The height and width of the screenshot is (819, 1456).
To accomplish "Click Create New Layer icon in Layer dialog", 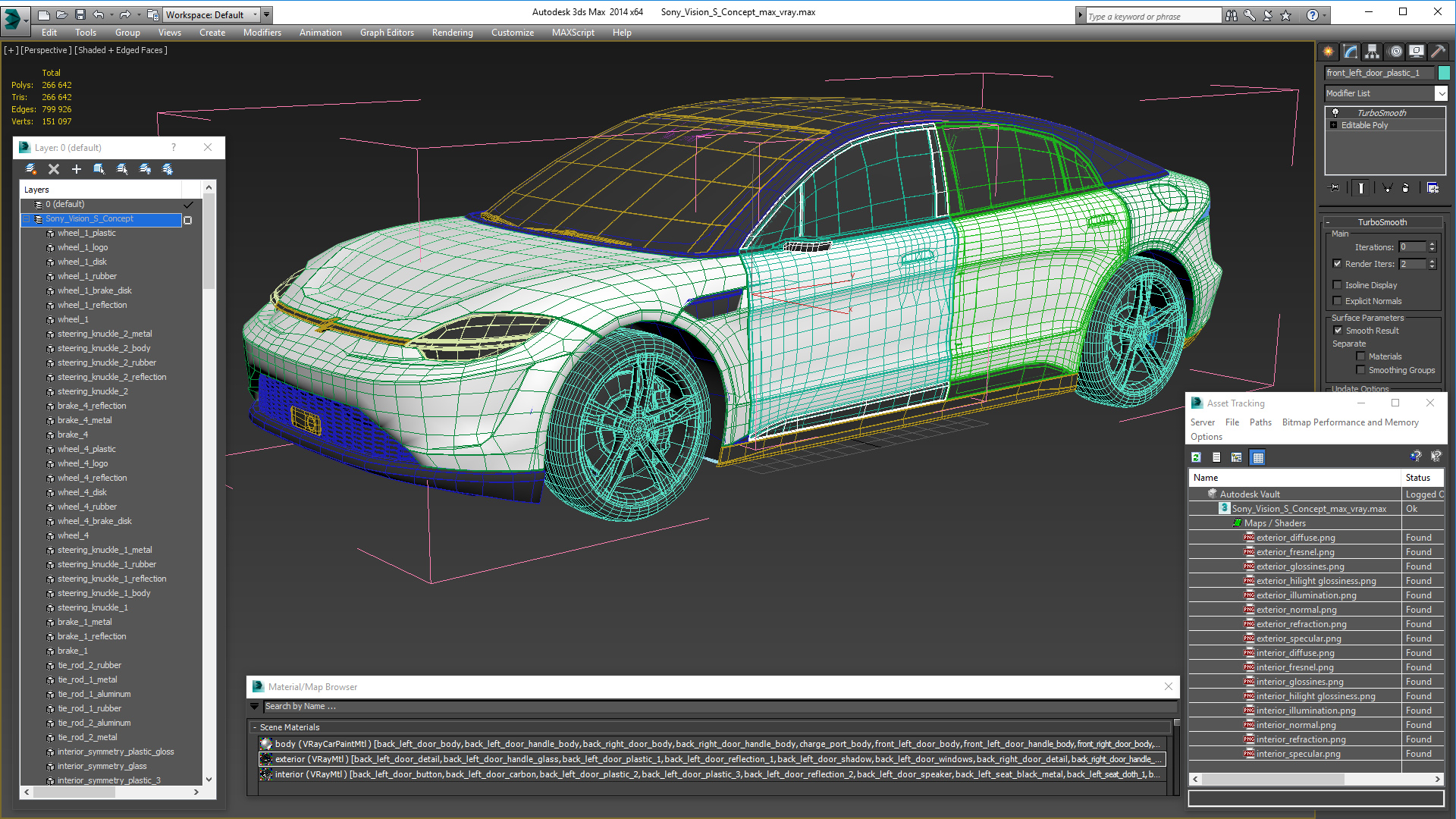I will click(x=31, y=169).
